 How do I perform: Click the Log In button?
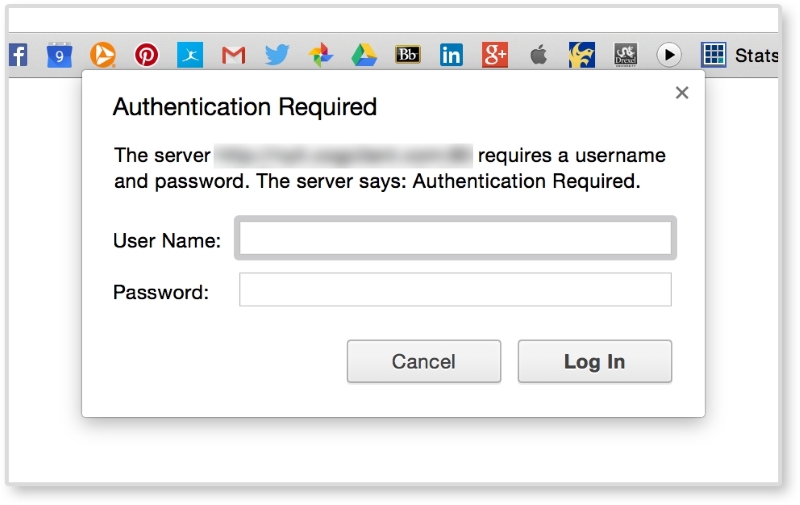tap(595, 361)
